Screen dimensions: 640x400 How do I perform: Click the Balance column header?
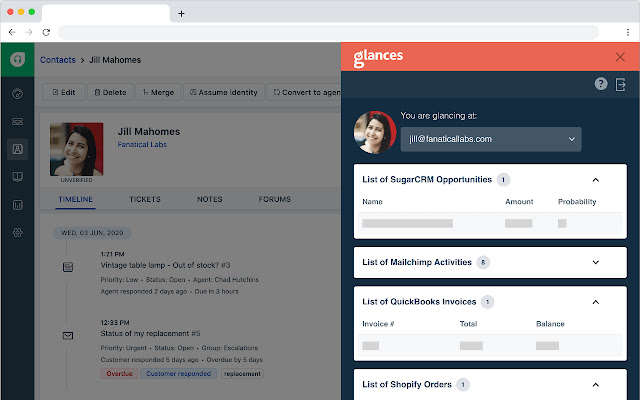[x=550, y=324]
